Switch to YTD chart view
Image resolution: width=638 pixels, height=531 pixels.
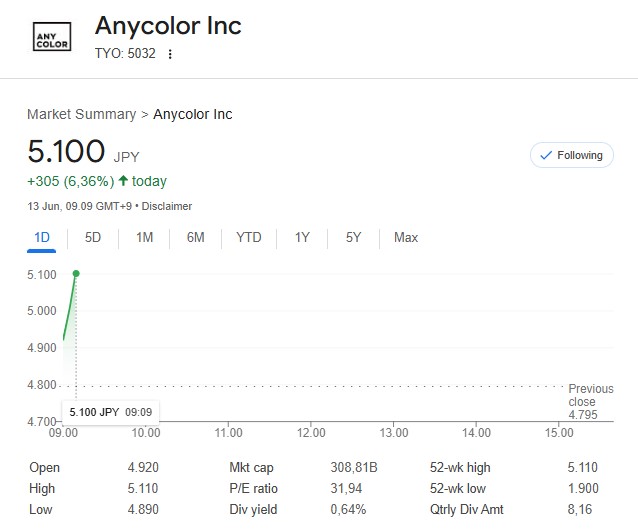coord(248,237)
